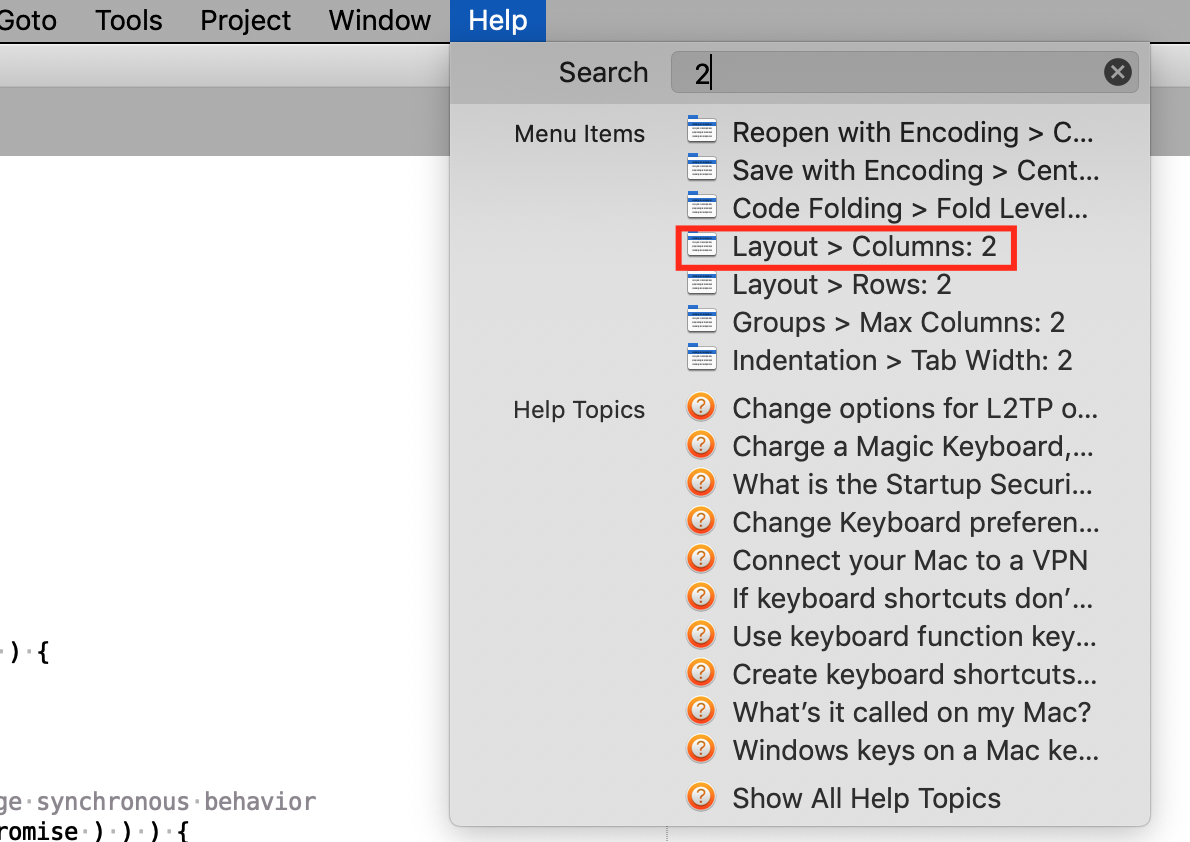Open help topic If keyboard shortcuts don't
Viewport: 1190px width, 842px height.
(x=912, y=598)
